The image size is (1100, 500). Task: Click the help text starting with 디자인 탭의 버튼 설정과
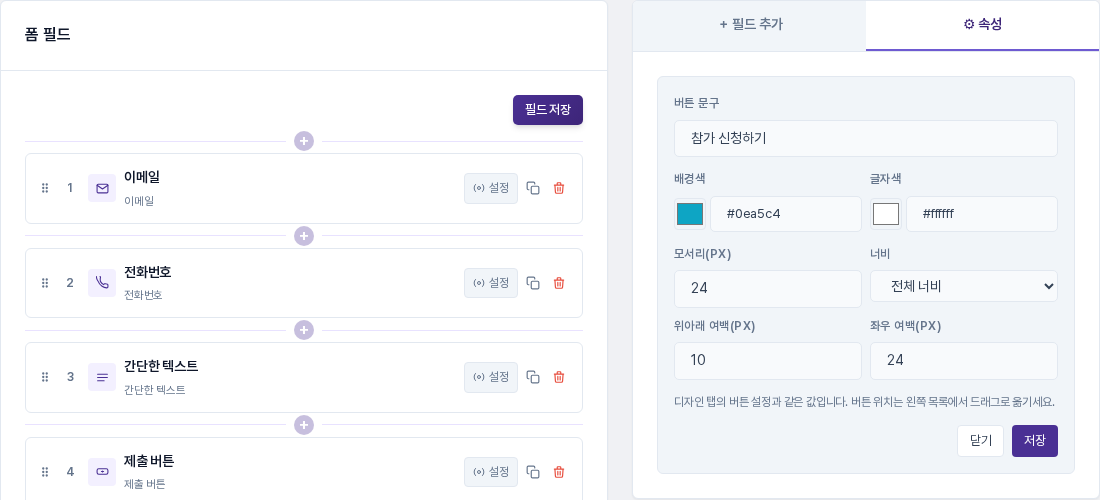click(864, 403)
